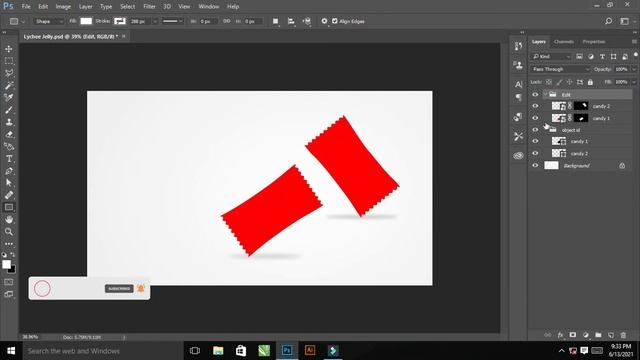640x360 pixels.
Task: Open the shape Stroke color swatch
Action: click(120, 21)
